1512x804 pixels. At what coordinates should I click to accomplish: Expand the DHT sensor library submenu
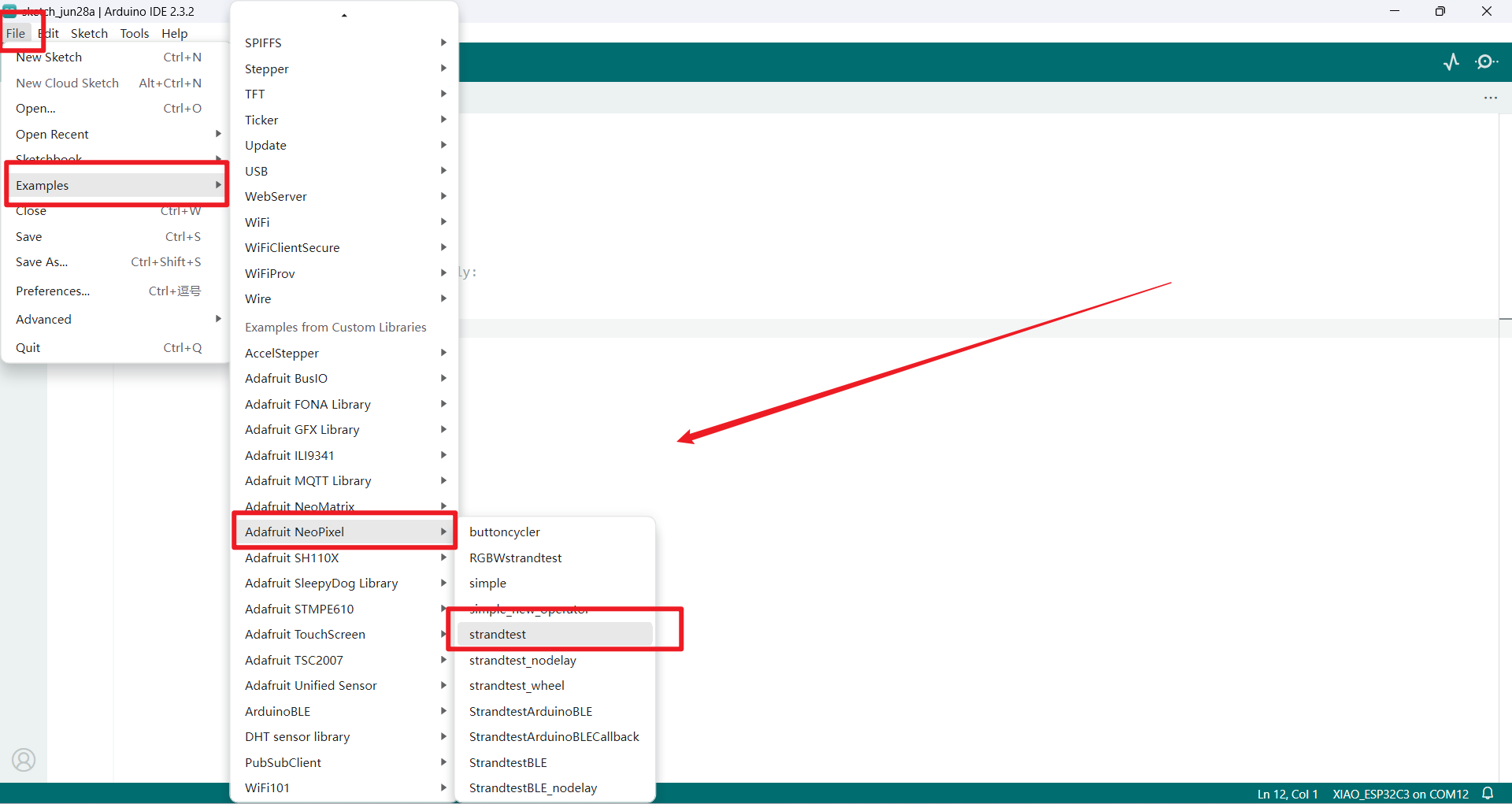(x=344, y=736)
